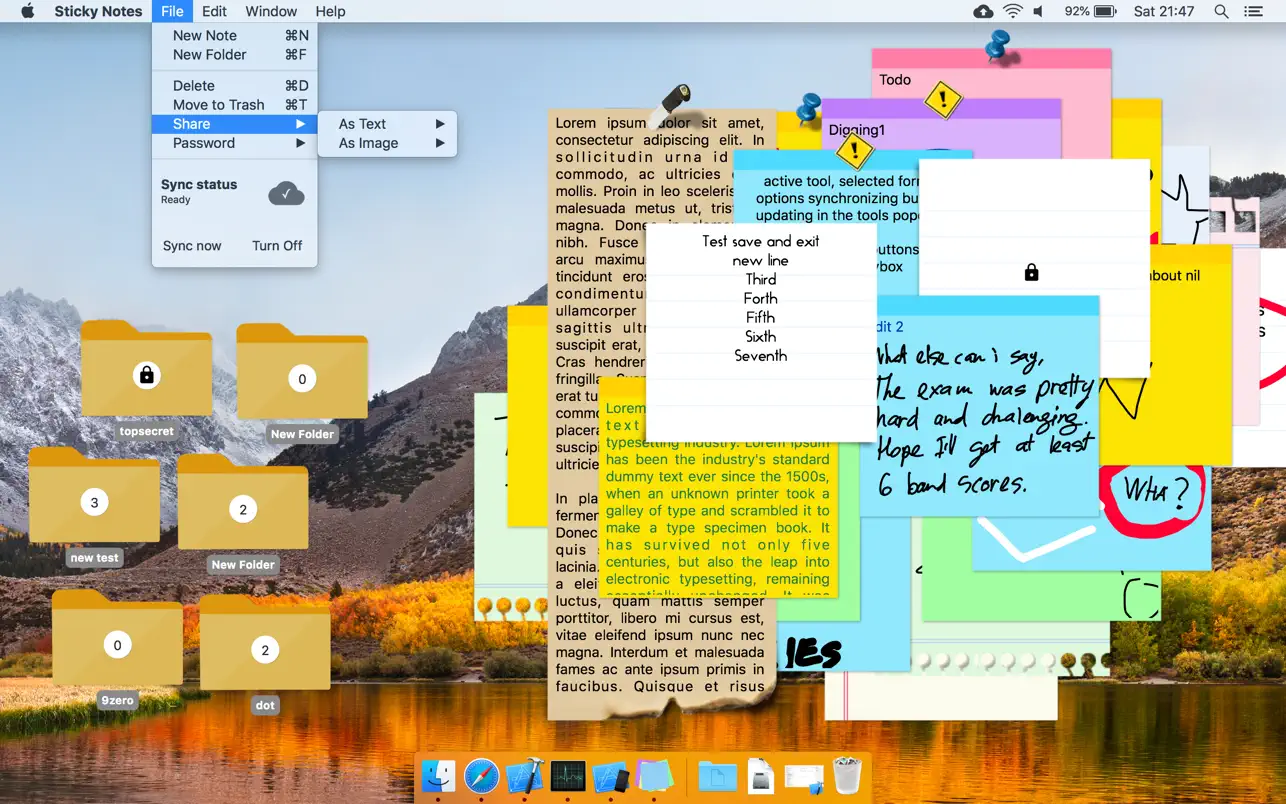Viewport: 1286px width, 804px height.
Task: Click the sync status cloud icon
Action: pyautogui.click(x=286, y=191)
